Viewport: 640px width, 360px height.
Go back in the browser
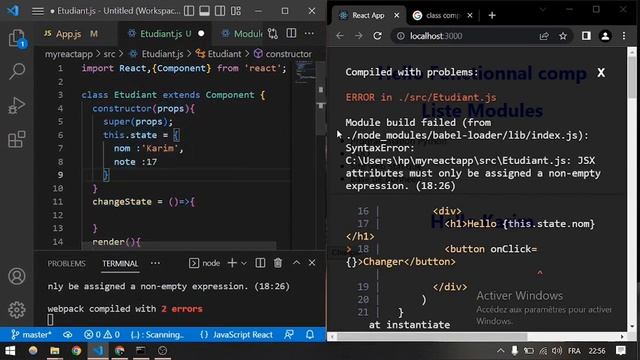340,36
